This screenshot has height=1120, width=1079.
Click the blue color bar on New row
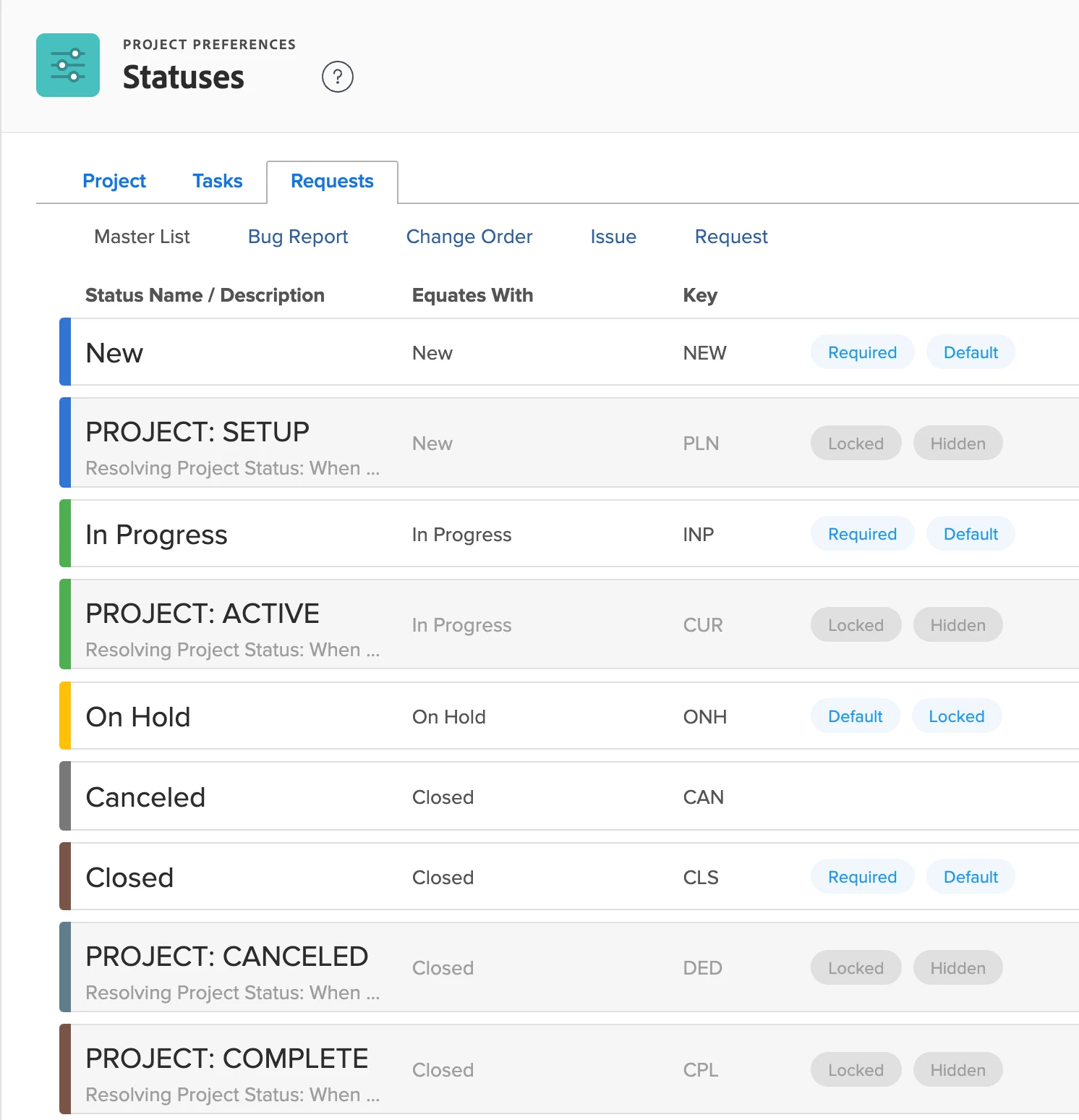65,352
